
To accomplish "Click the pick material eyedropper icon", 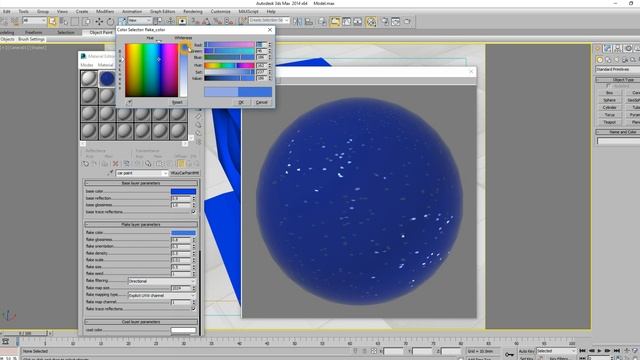I will pyautogui.click(x=110, y=173).
